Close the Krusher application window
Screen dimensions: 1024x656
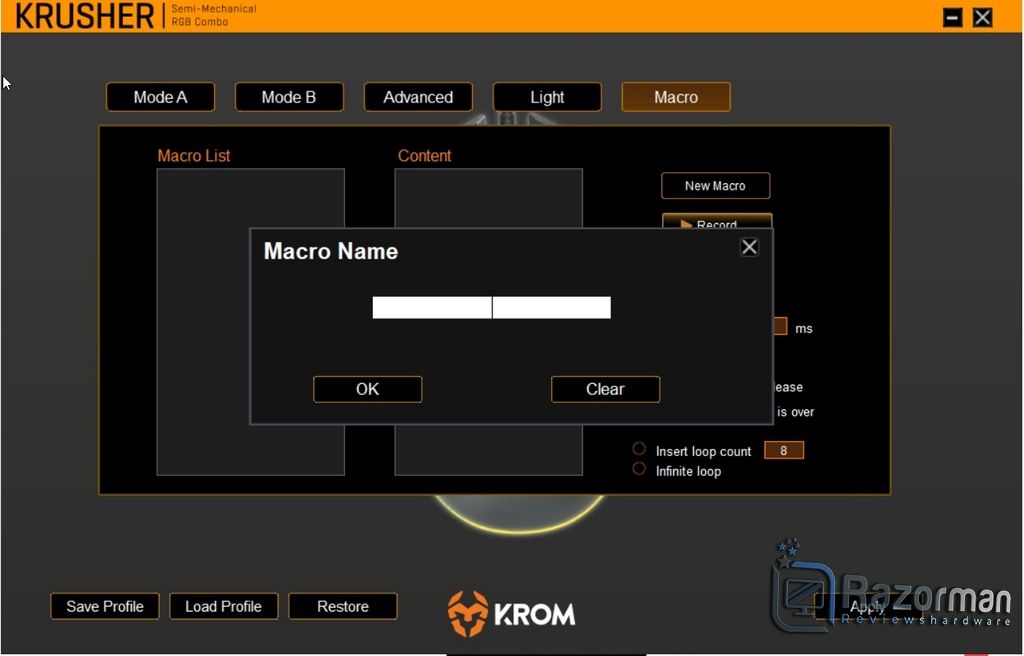tap(983, 18)
